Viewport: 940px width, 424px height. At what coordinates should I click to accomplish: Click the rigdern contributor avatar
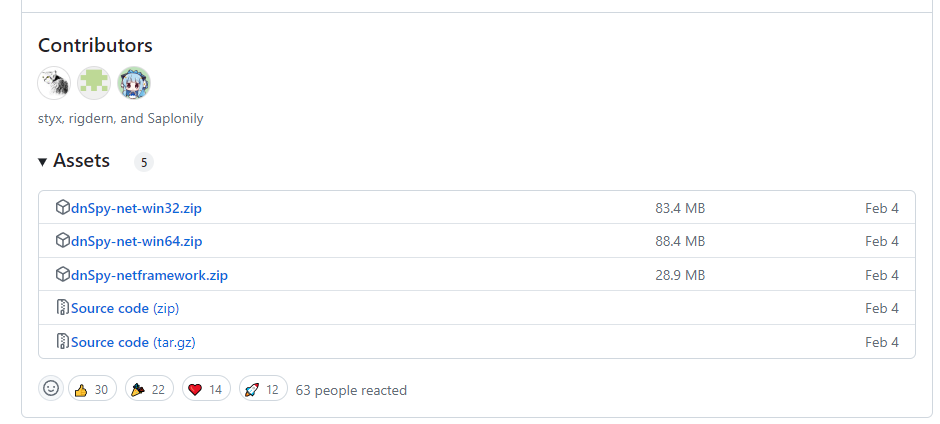(x=94, y=83)
